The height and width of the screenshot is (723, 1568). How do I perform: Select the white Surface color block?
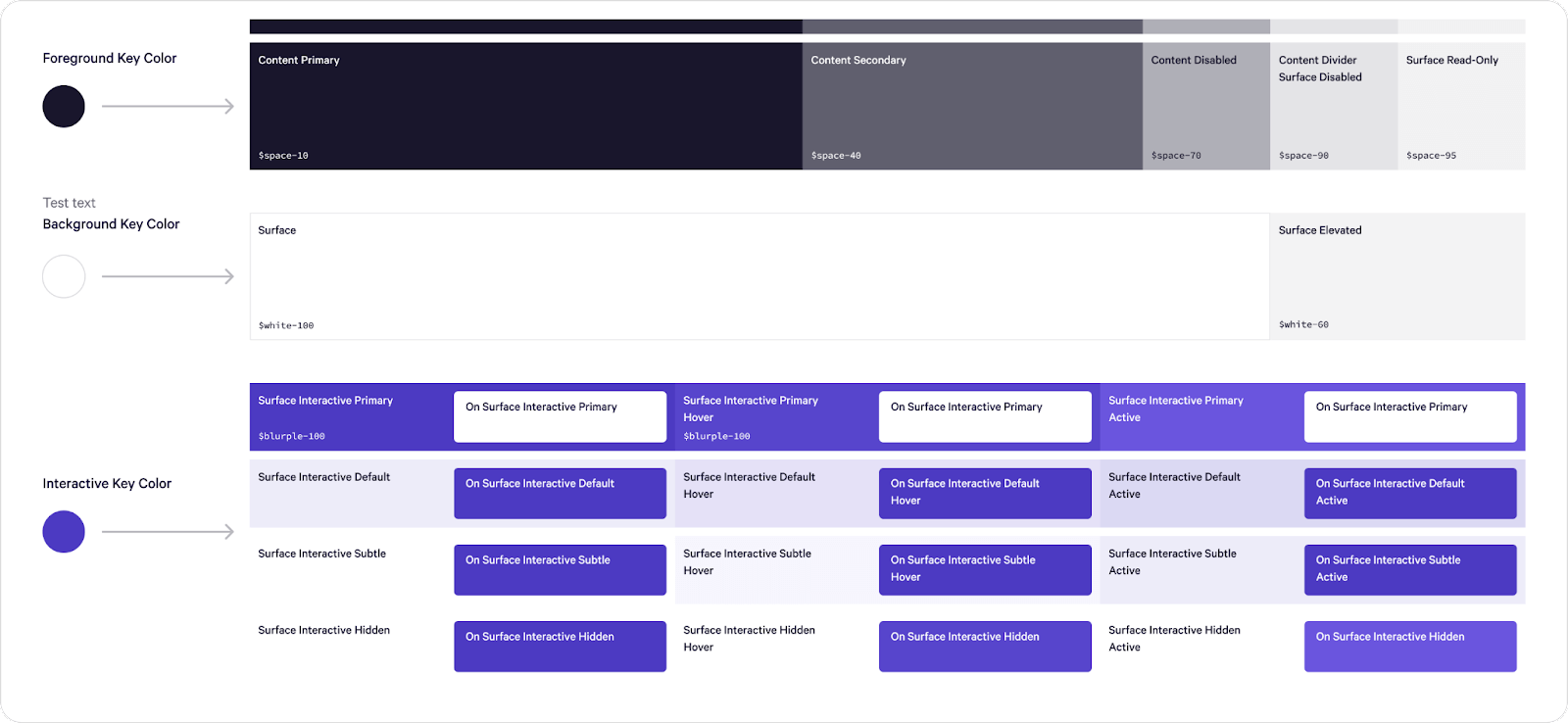tap(759, 276)
